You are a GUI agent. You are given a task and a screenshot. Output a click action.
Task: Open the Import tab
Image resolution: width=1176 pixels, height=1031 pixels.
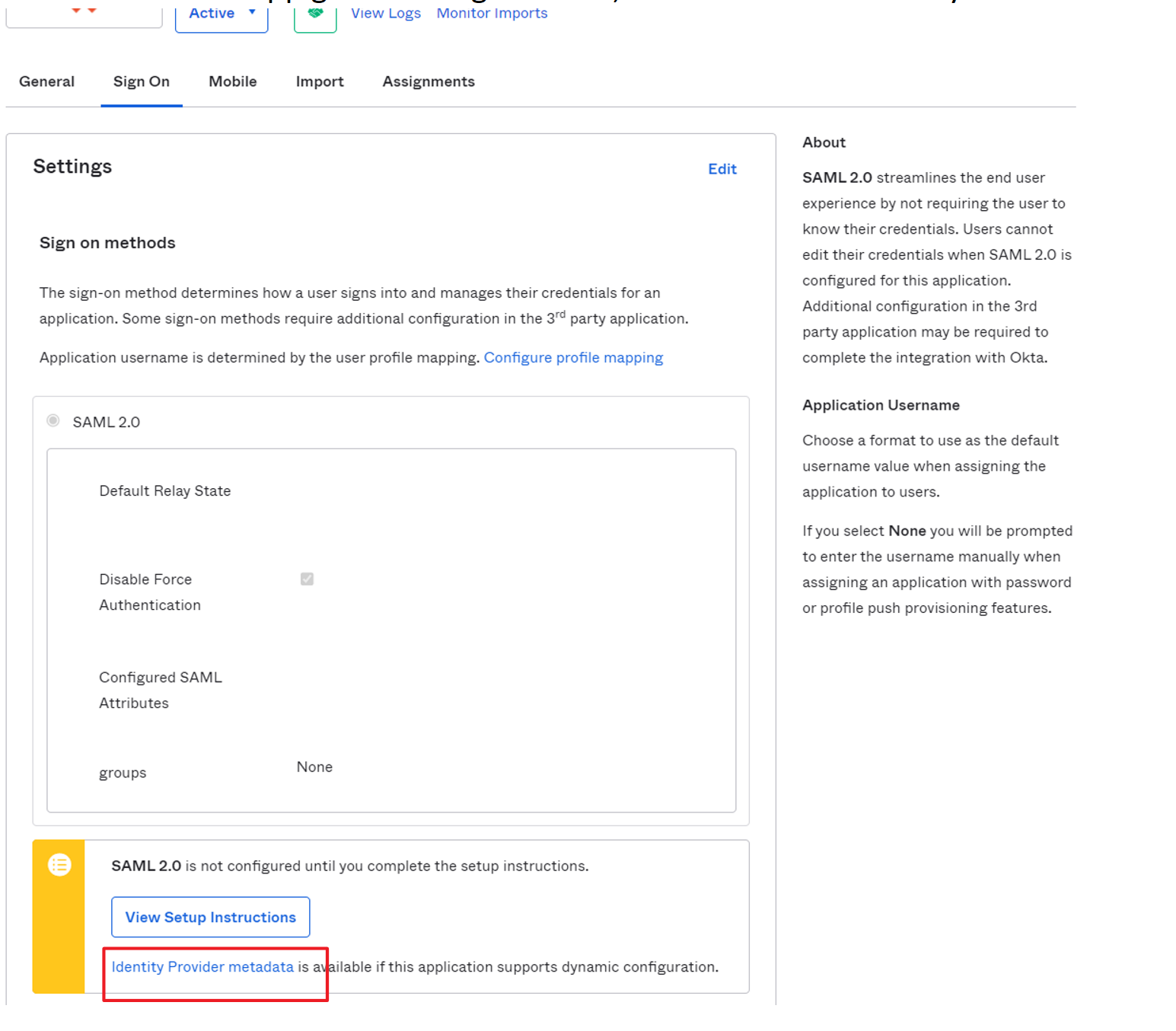[320, 81]
